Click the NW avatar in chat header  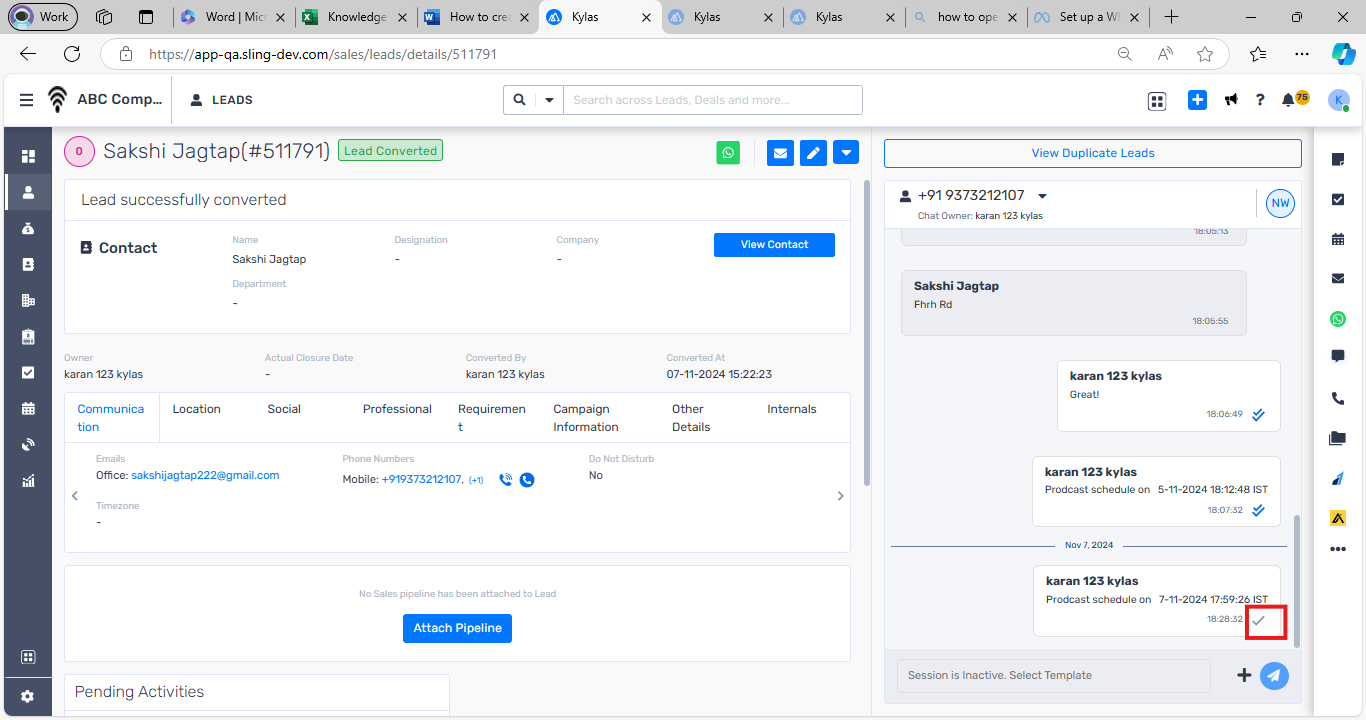click(1280, 203)
